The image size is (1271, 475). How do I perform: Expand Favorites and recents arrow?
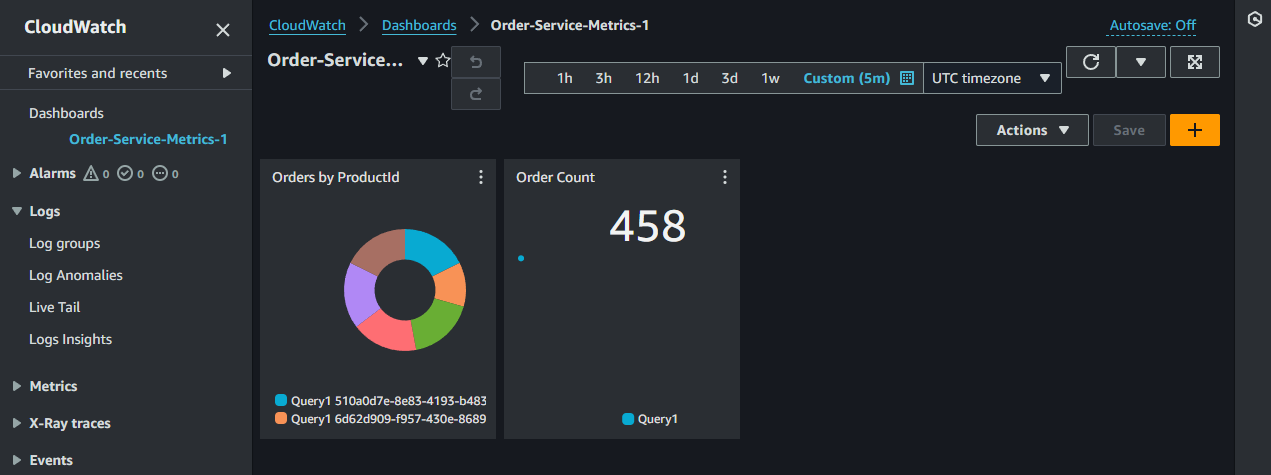227,73
